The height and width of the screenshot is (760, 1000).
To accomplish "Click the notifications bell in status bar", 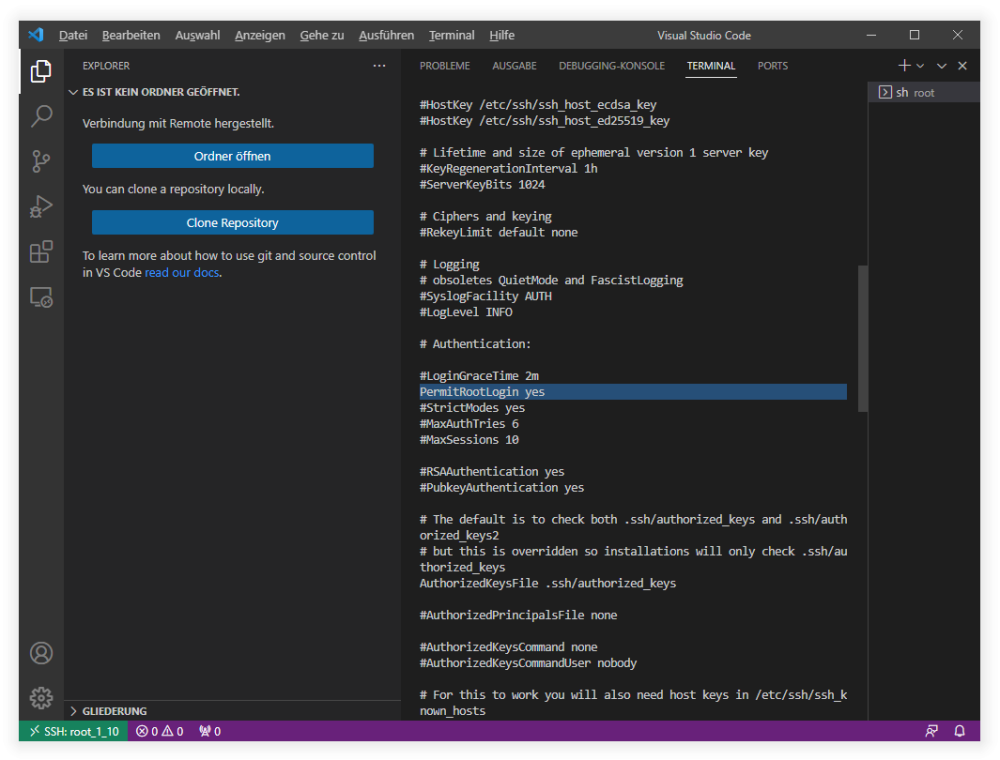I will coord(959,731).
